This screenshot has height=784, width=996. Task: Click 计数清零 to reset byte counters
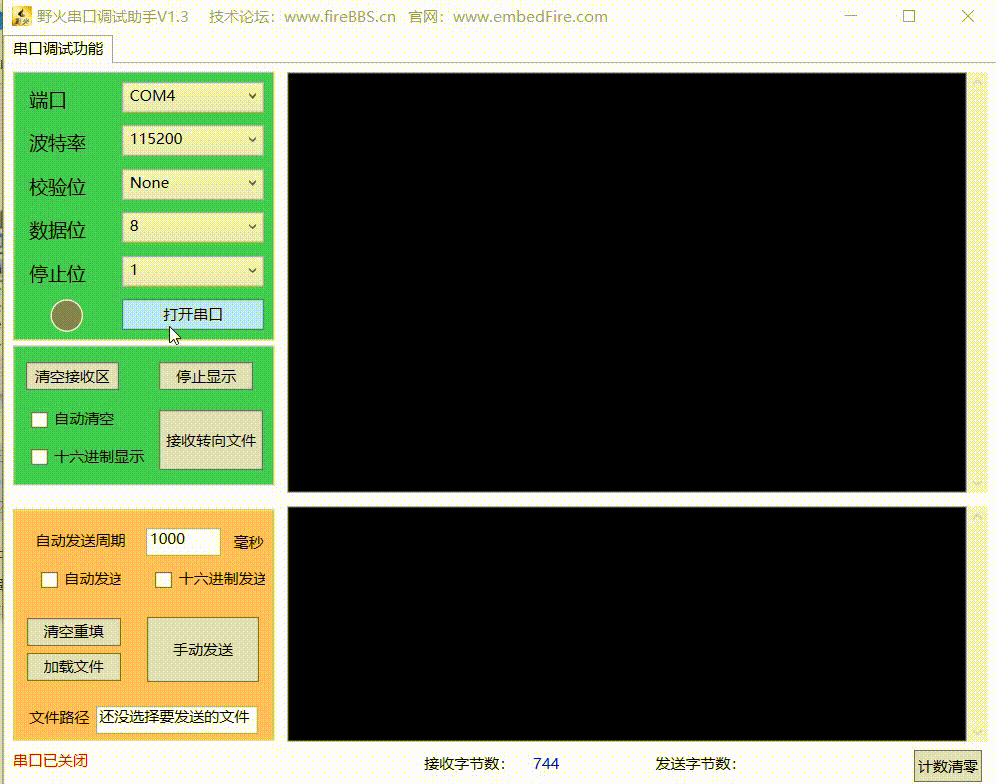click(948, 763)
